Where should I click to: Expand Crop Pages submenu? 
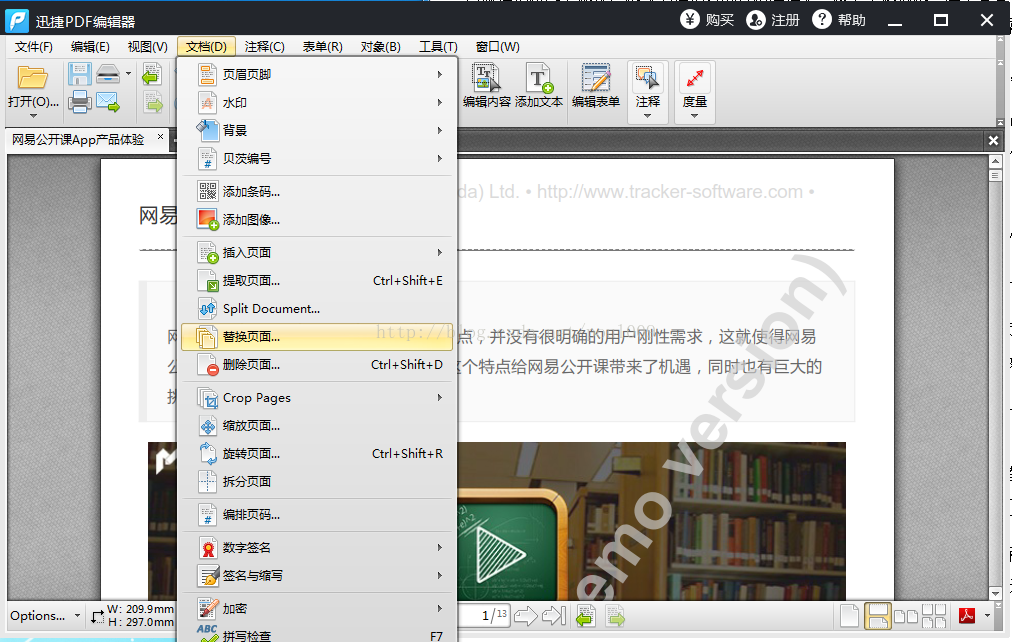point(319,398)
